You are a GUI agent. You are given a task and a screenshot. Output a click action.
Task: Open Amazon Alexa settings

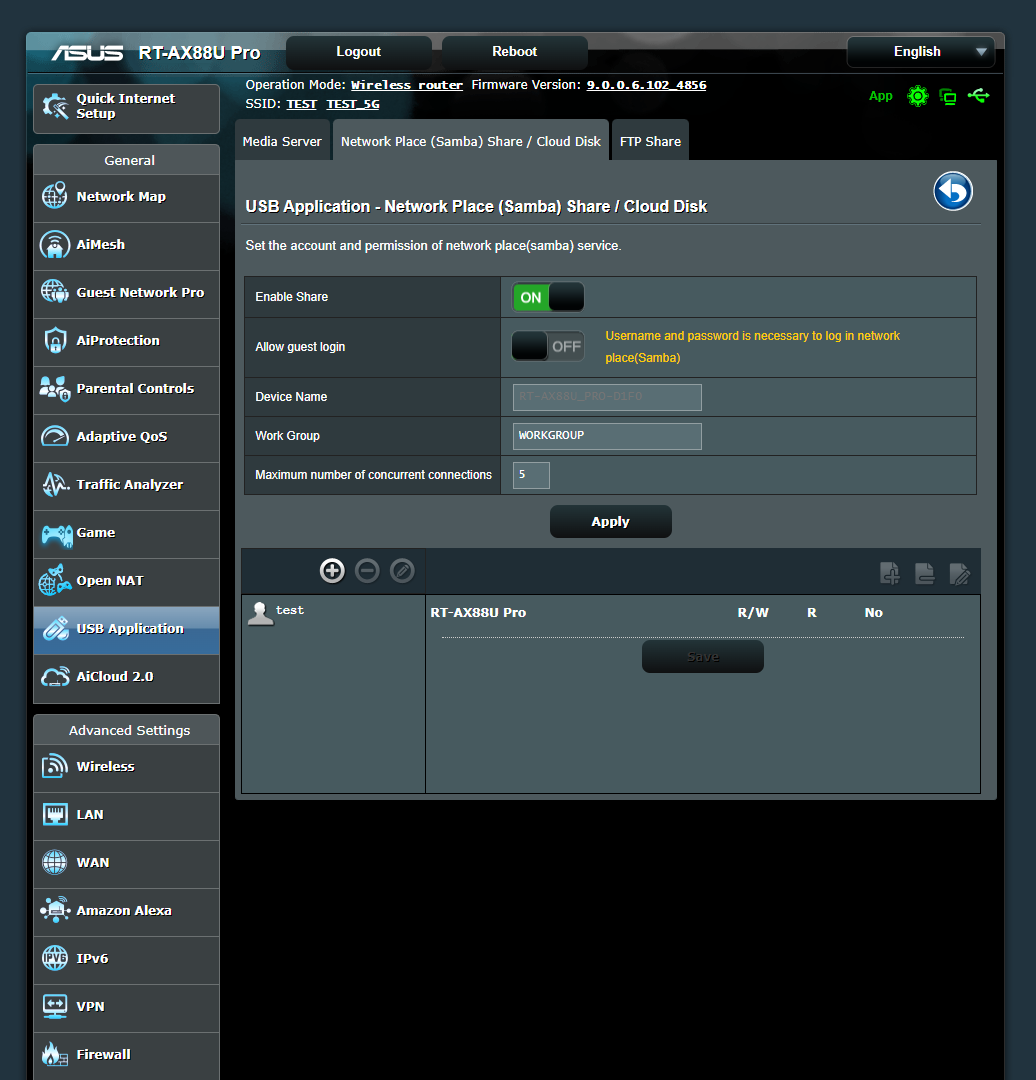[127, 912]
